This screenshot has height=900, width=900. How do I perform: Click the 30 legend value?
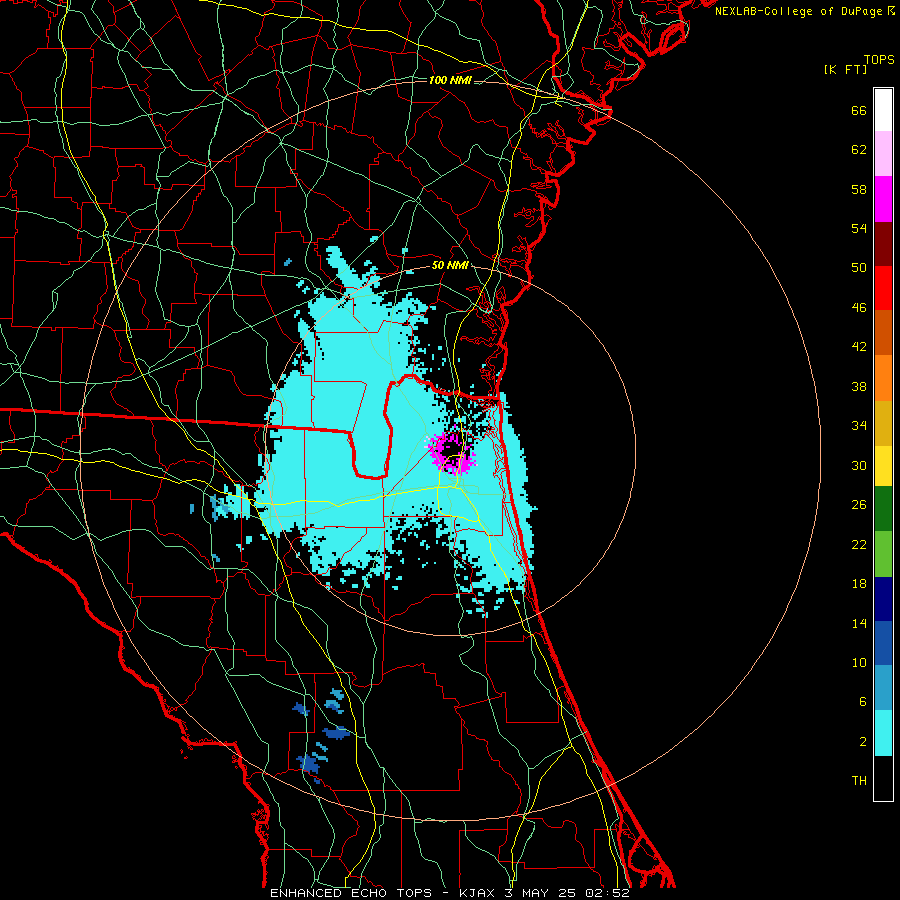click(x=859, y=465)
